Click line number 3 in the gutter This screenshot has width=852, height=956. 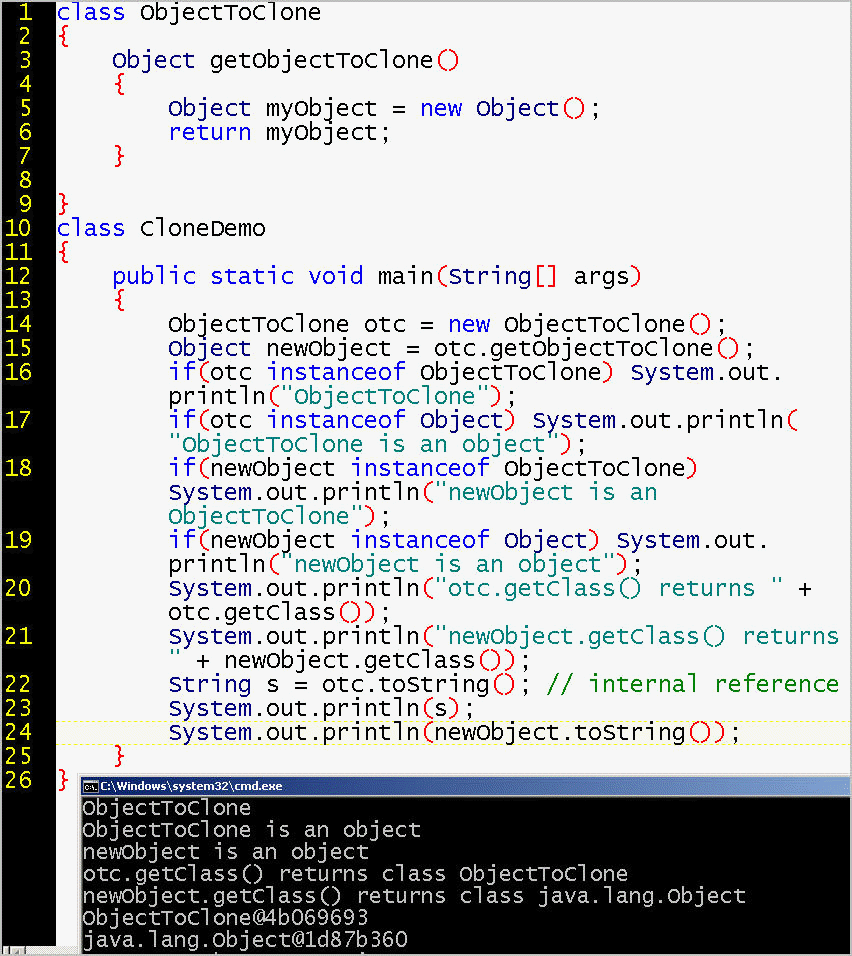25,60
